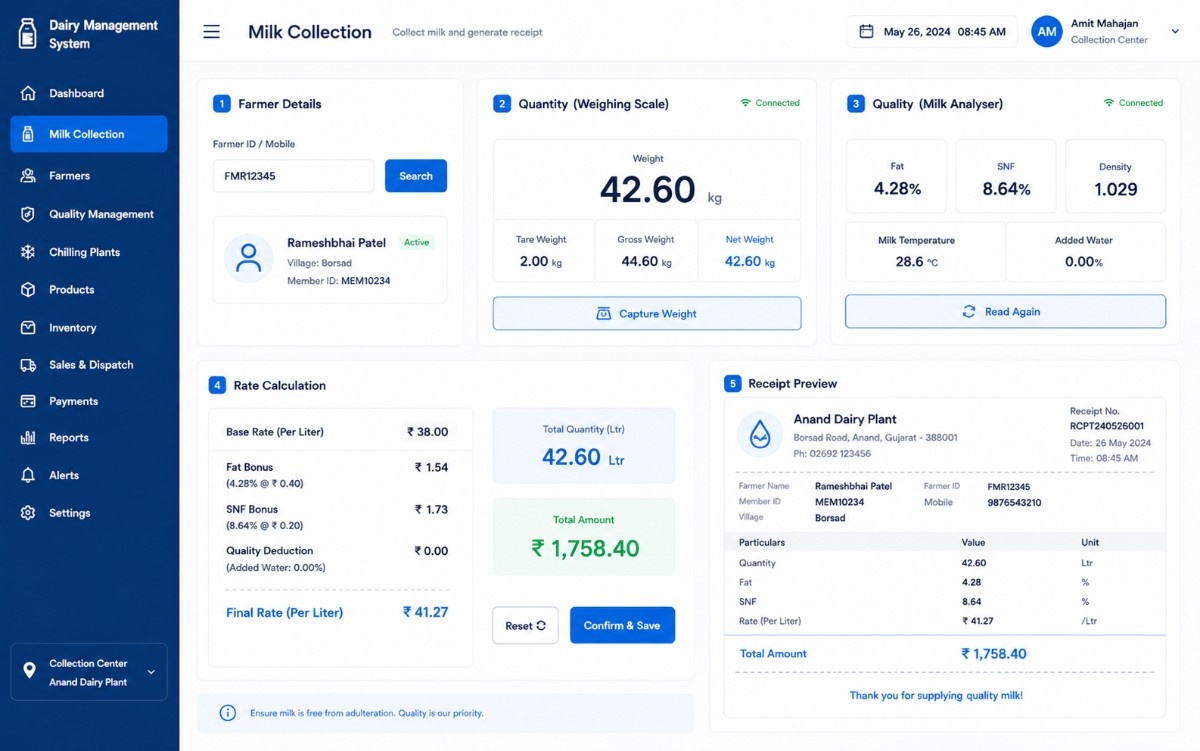
Task: Click the SNF 8.64% reading
Action: pos(1006,188)
